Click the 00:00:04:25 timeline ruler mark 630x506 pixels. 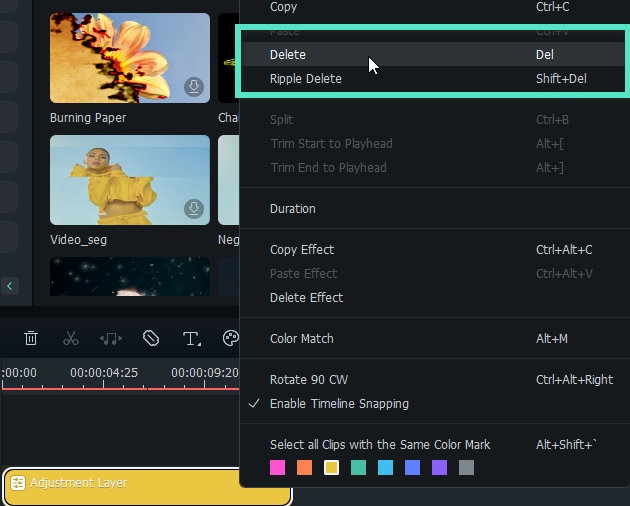click(x=104, y=373)
